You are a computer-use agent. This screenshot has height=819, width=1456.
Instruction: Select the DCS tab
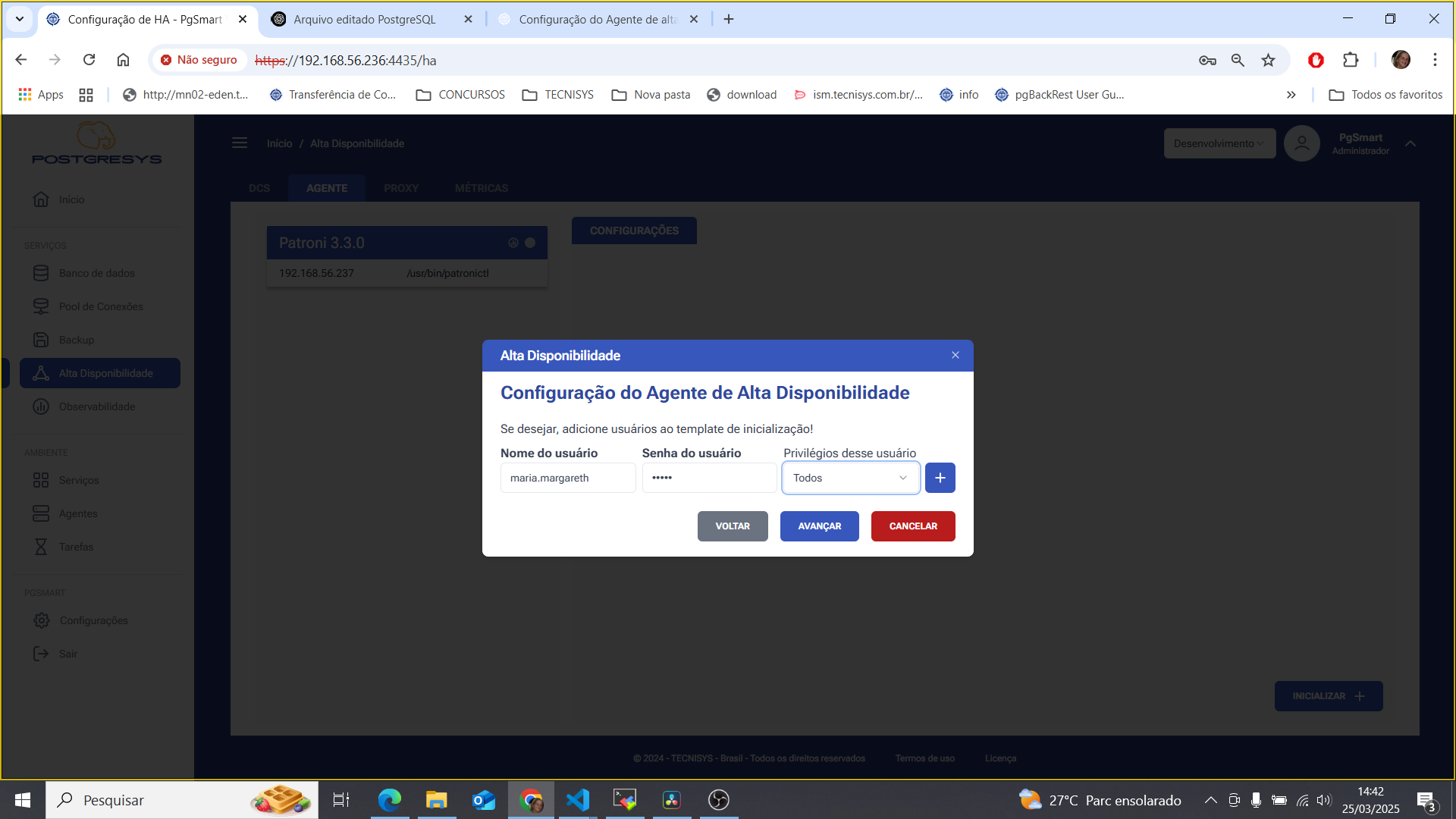click(259, 188)
